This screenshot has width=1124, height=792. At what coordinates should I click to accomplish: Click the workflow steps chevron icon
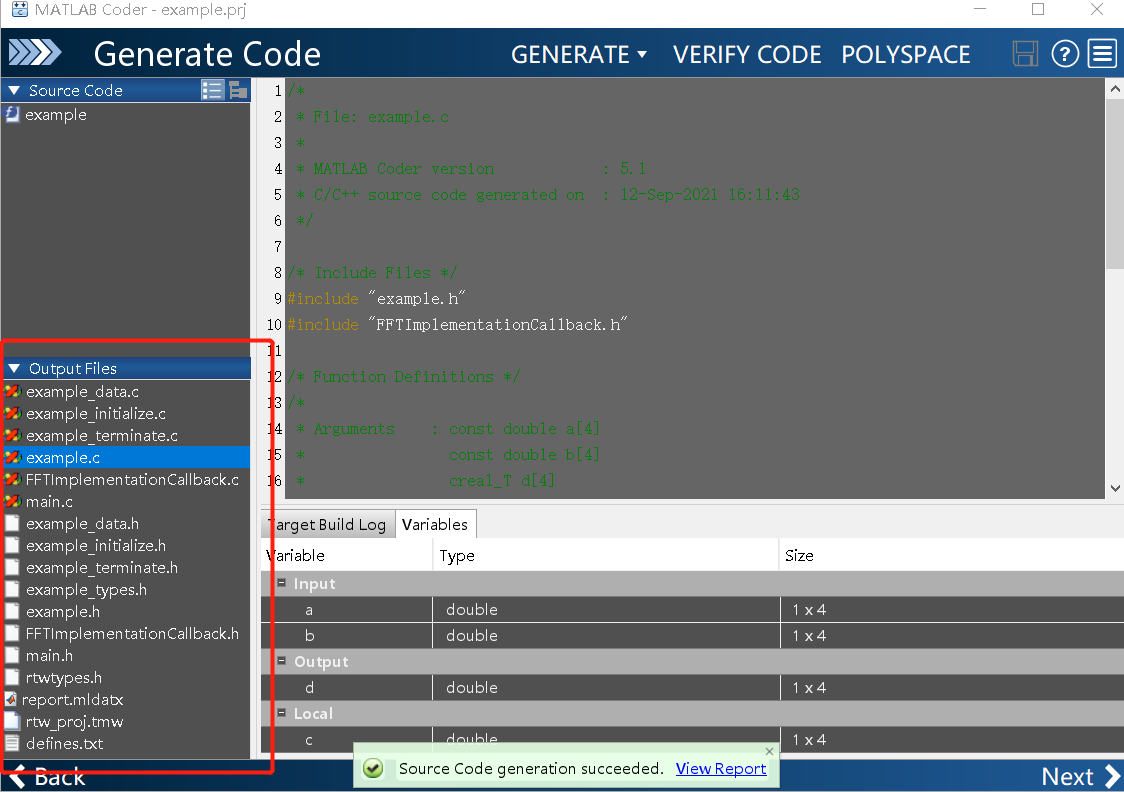coord(34,53)
